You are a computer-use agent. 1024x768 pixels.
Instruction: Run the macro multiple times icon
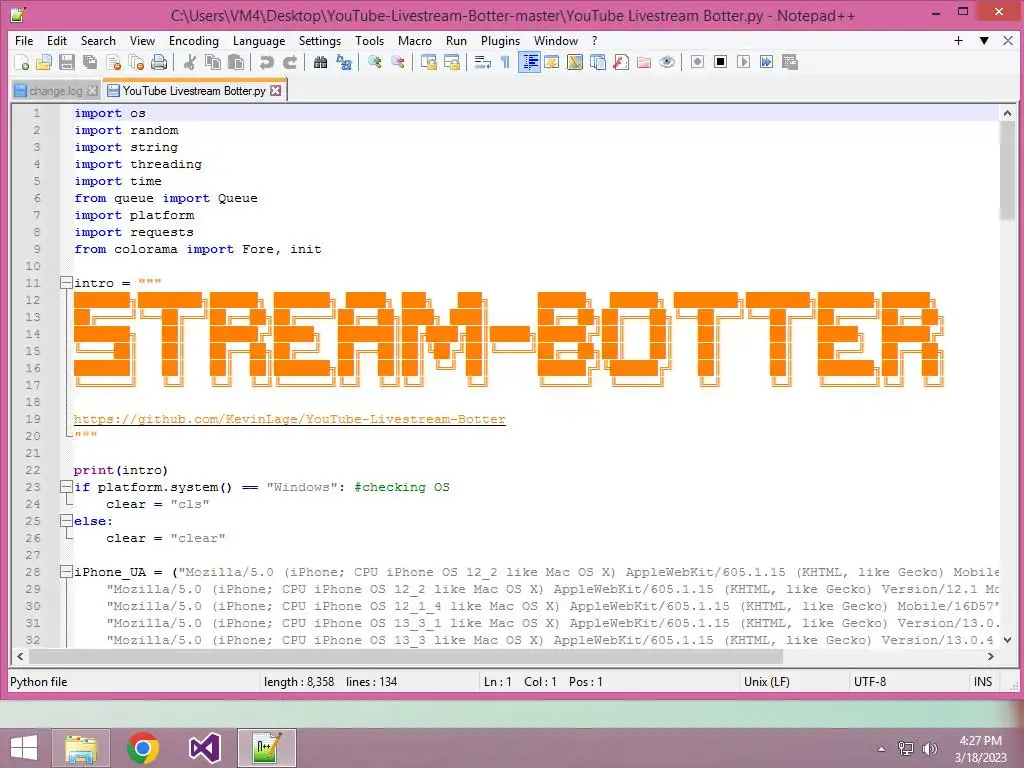[x=766, y=62]
